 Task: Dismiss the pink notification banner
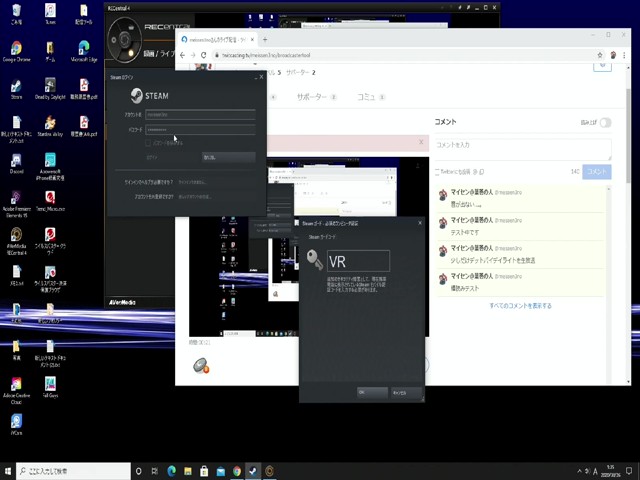coord(421,142)
